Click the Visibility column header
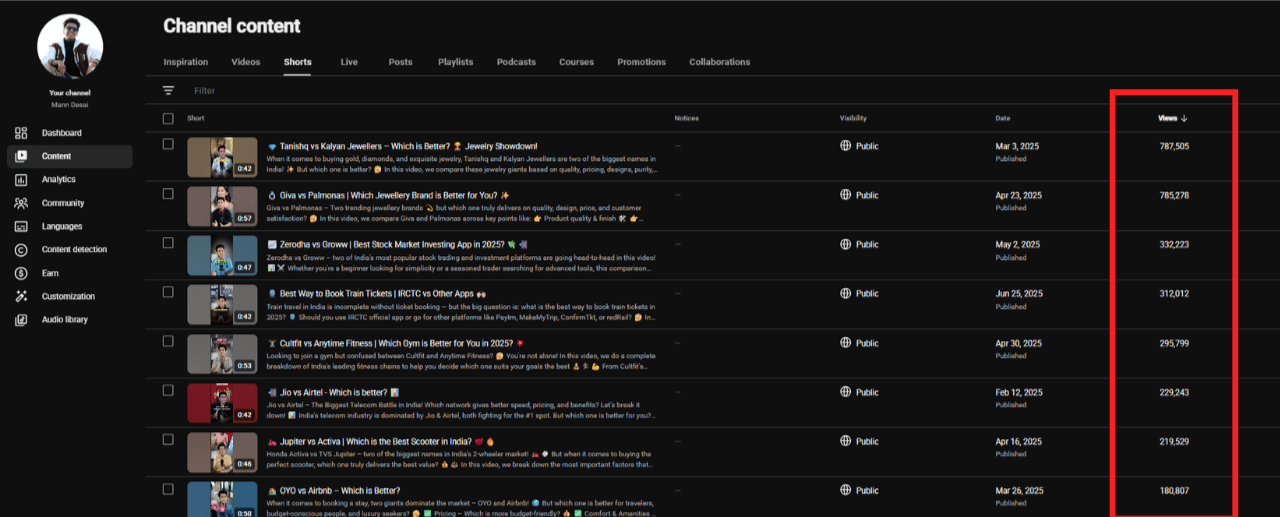The width and height of the screenshot is (1280, 517). point(853,118)
